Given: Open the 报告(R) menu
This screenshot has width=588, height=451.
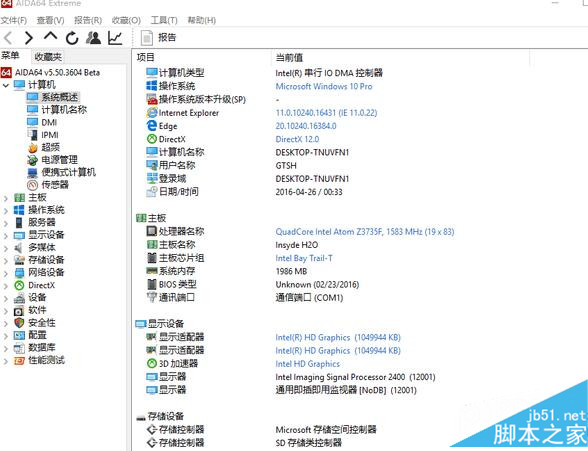Looking at the screenshot, I should coord(88,20).
